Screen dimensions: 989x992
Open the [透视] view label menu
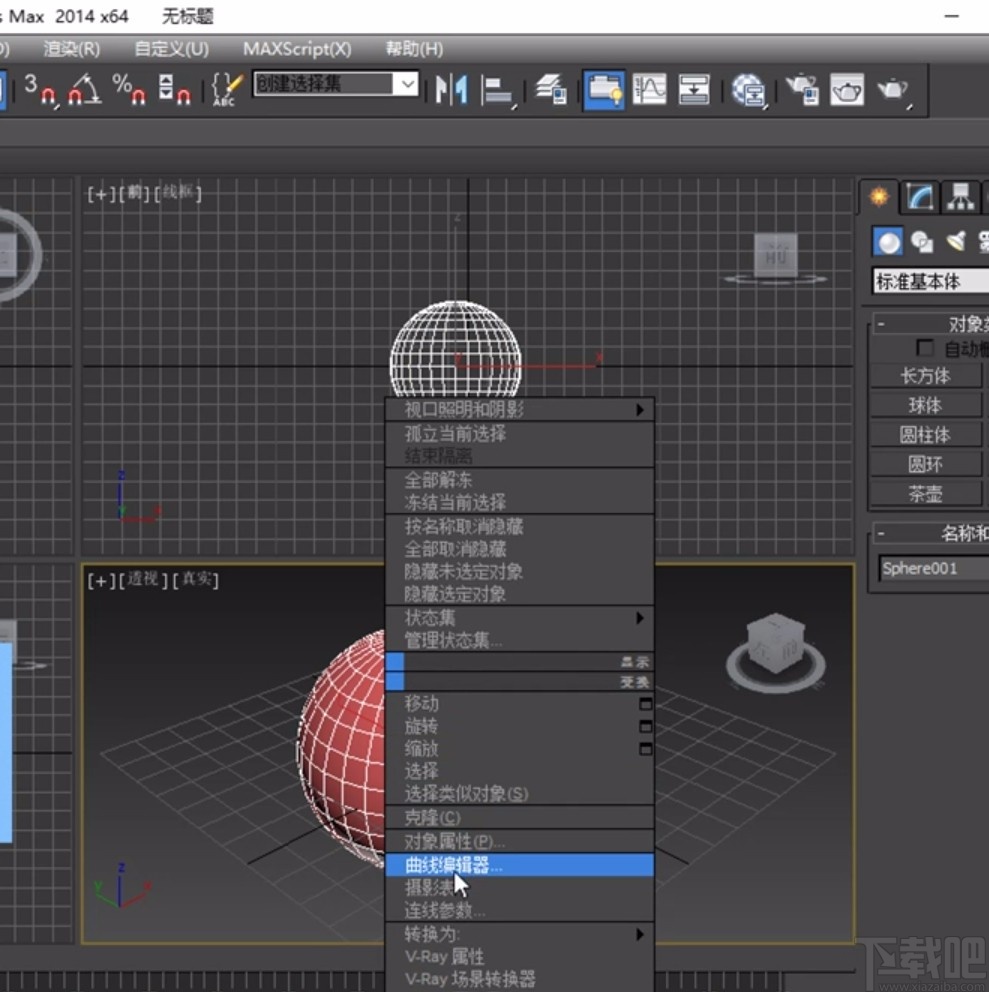143,579
